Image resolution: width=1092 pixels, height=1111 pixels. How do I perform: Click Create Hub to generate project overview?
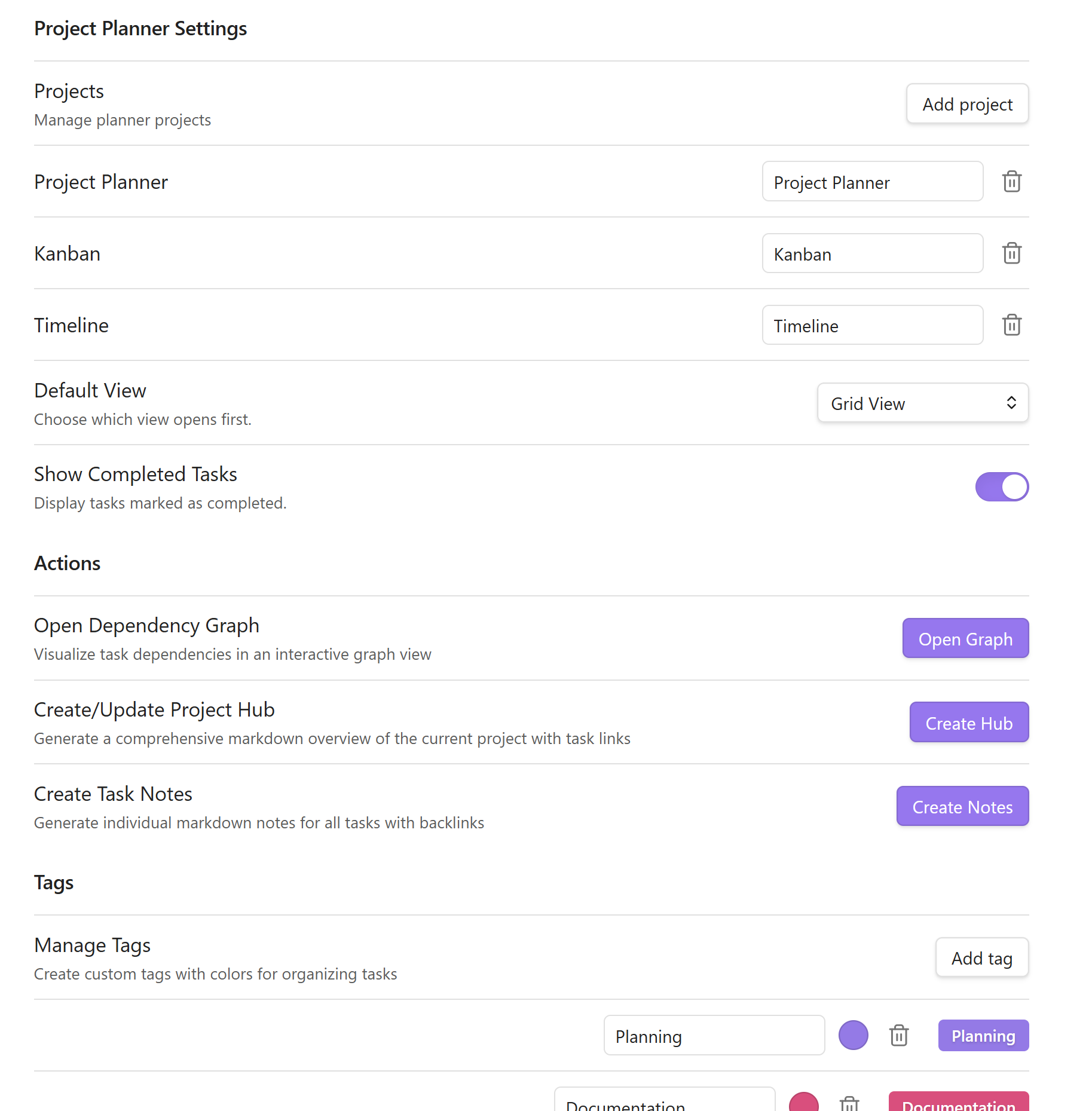tap(968, 722)
